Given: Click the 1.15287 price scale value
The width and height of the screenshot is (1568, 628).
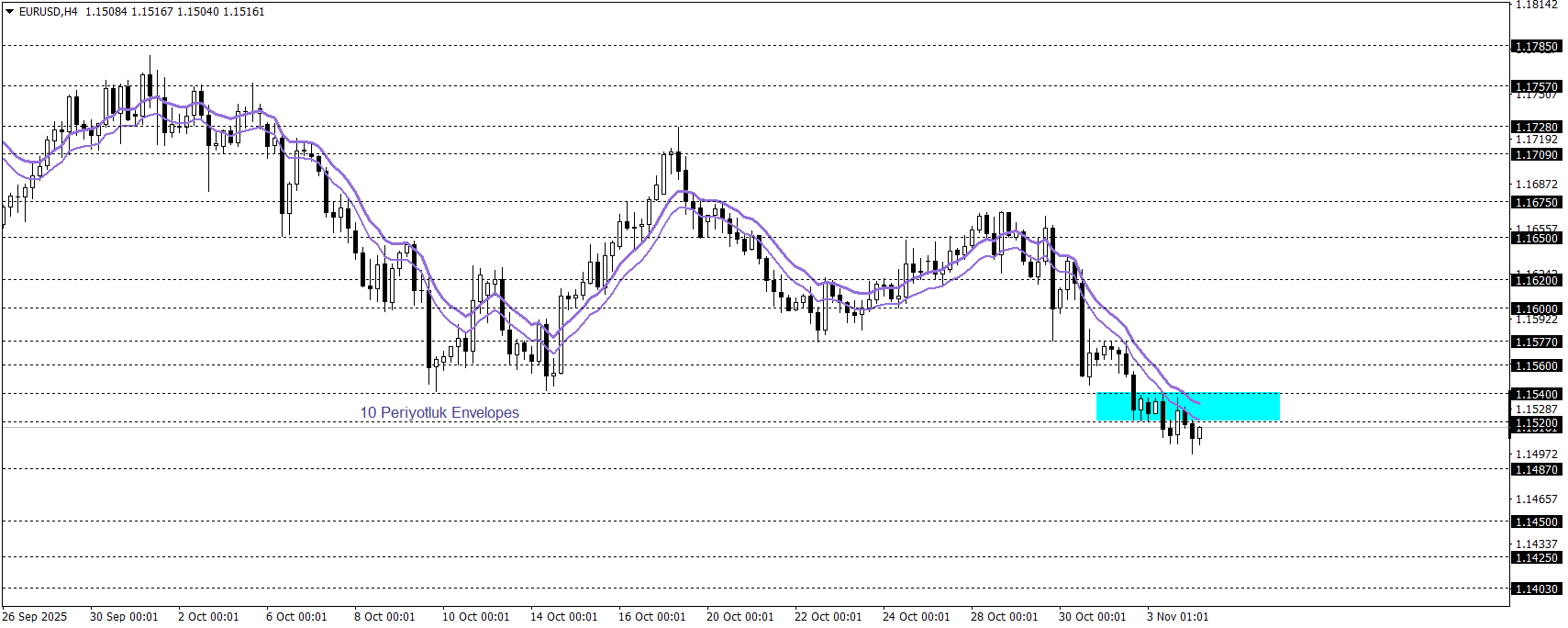Looking at the screenshot, I should click(x=1536, y=409).
